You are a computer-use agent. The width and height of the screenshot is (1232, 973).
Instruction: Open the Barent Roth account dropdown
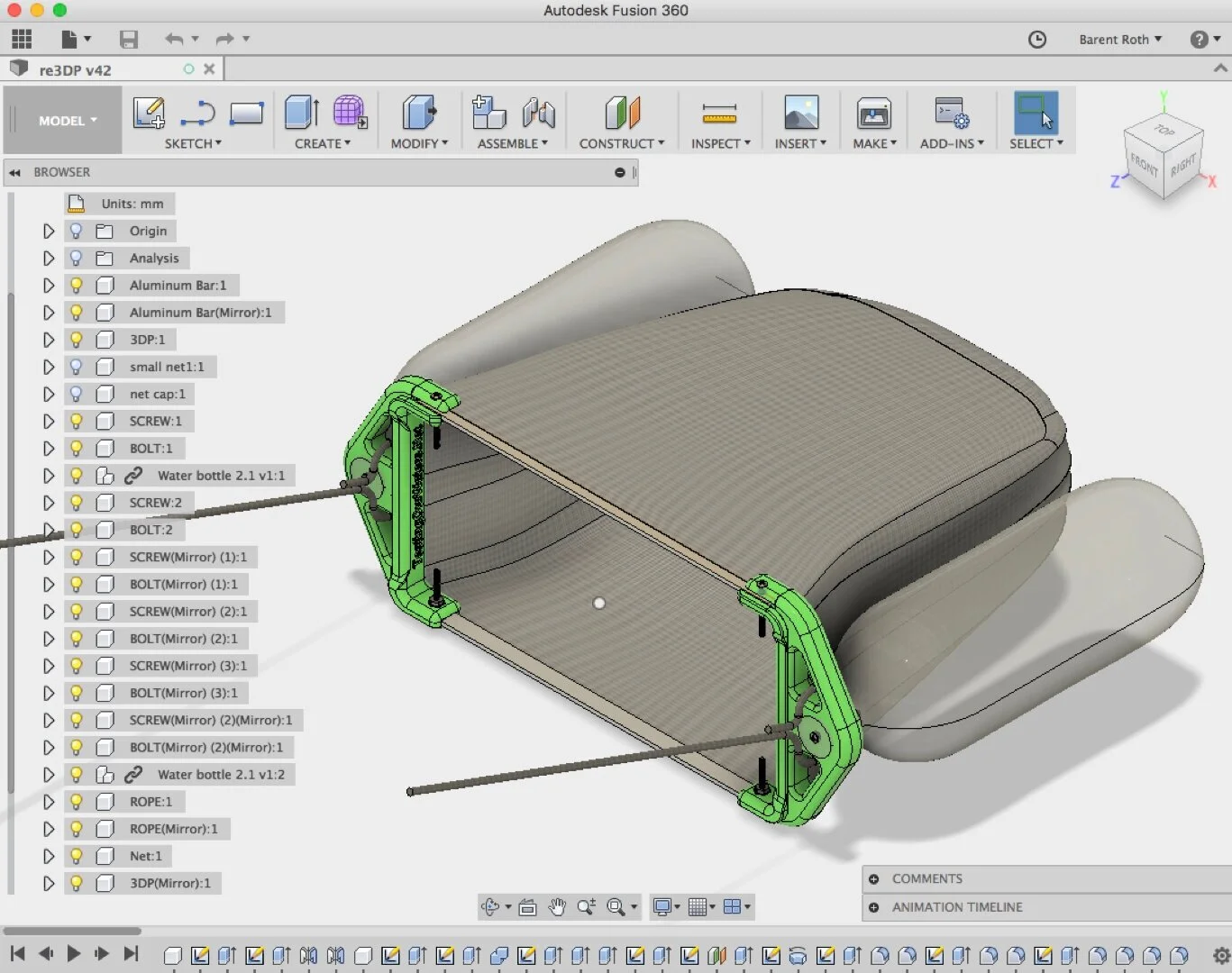coord(1120,39)
